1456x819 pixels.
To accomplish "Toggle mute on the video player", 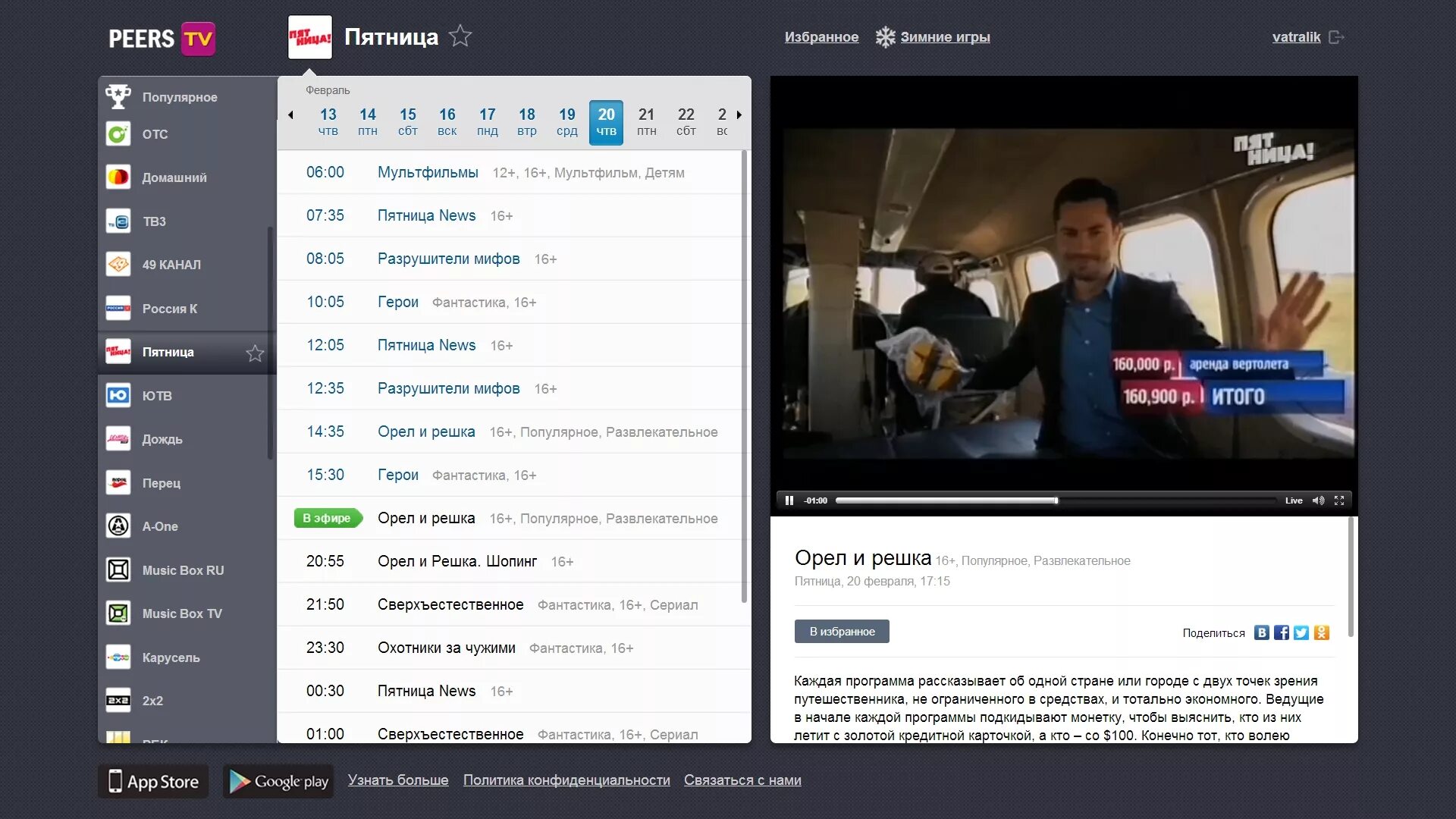I will tap(1318, 500).
